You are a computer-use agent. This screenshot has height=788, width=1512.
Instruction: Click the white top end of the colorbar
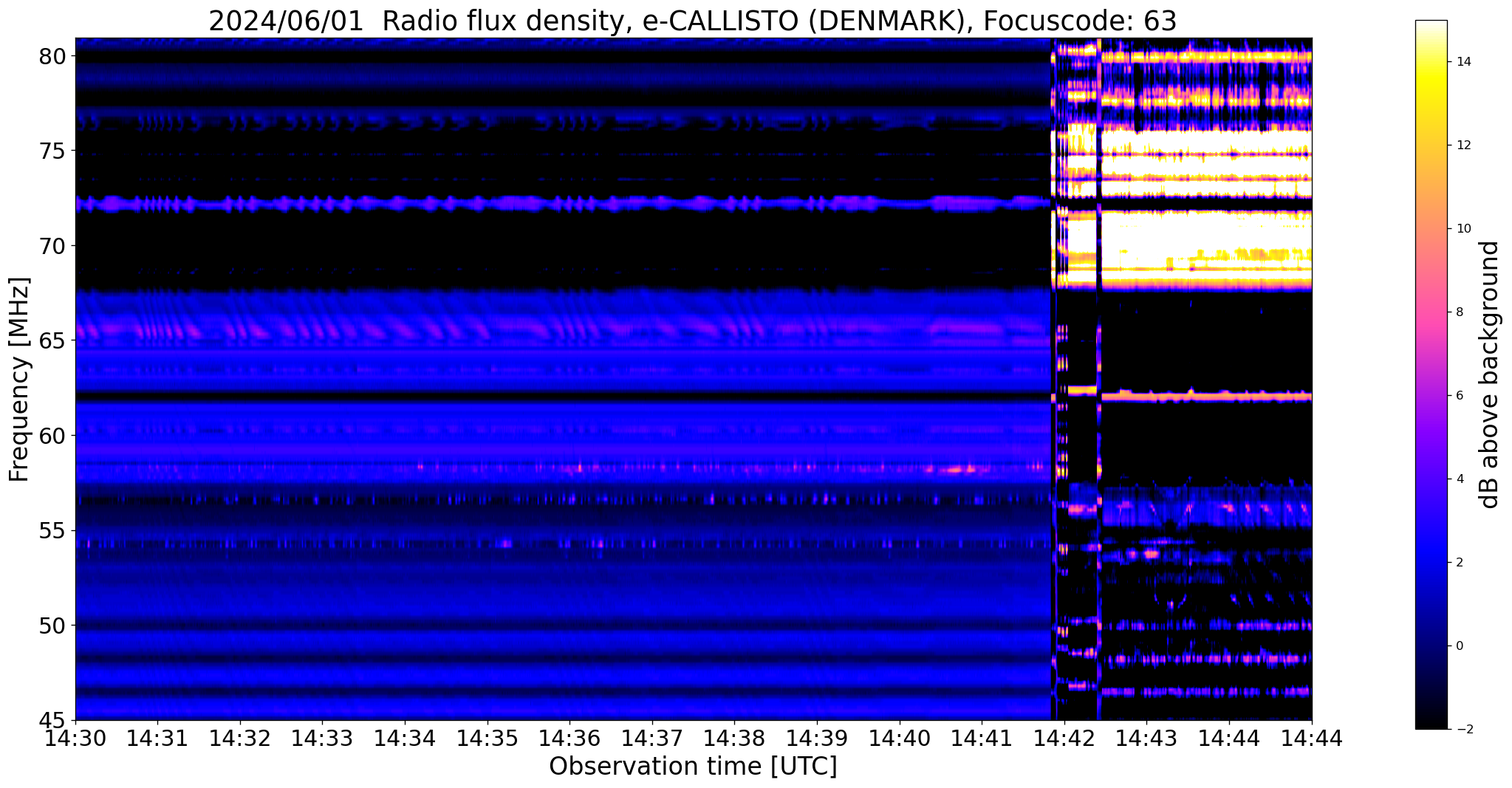click(x=1431, y=28)
